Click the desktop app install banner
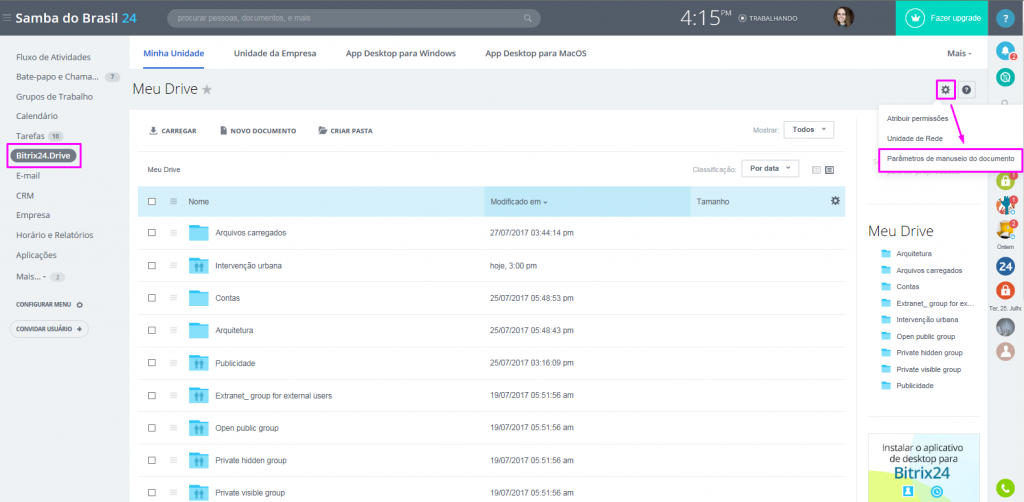The width and height of the screenshot is (1024, 502). click(x=923, y=467)
